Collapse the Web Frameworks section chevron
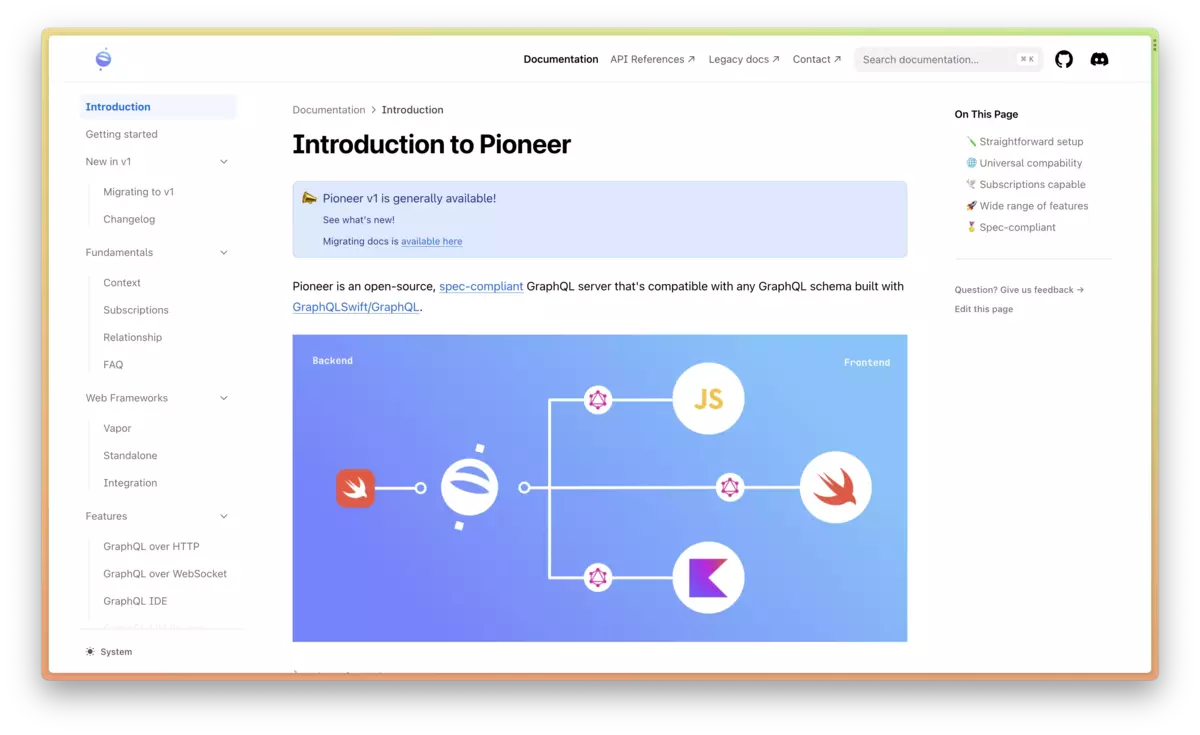1200x735 pixels. coord(224,398)
